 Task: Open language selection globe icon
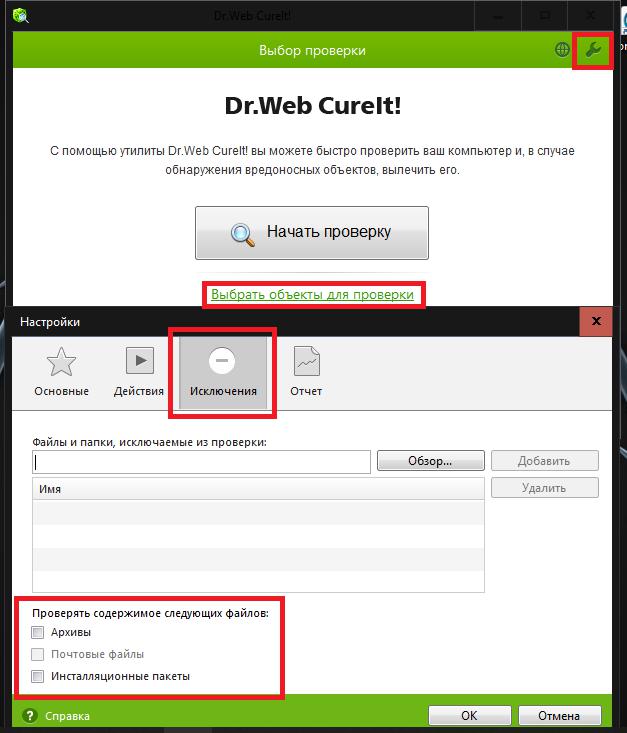[562, 50]
